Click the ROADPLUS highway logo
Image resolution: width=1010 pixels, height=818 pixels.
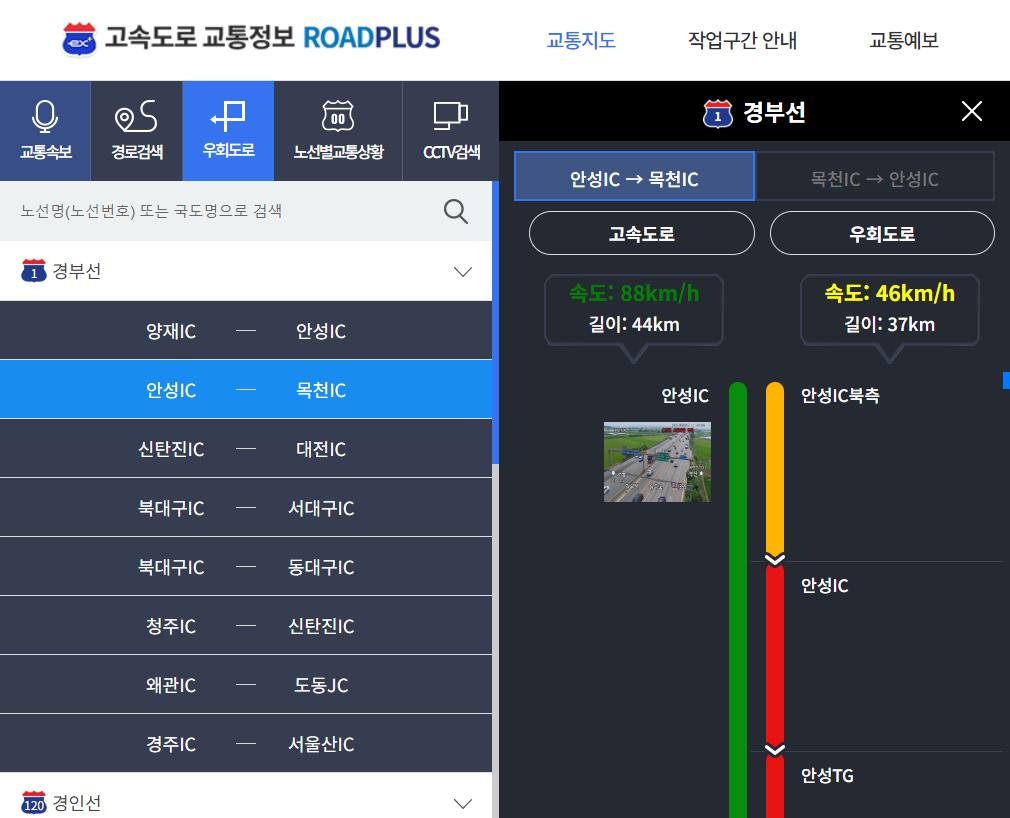[249, 37]
